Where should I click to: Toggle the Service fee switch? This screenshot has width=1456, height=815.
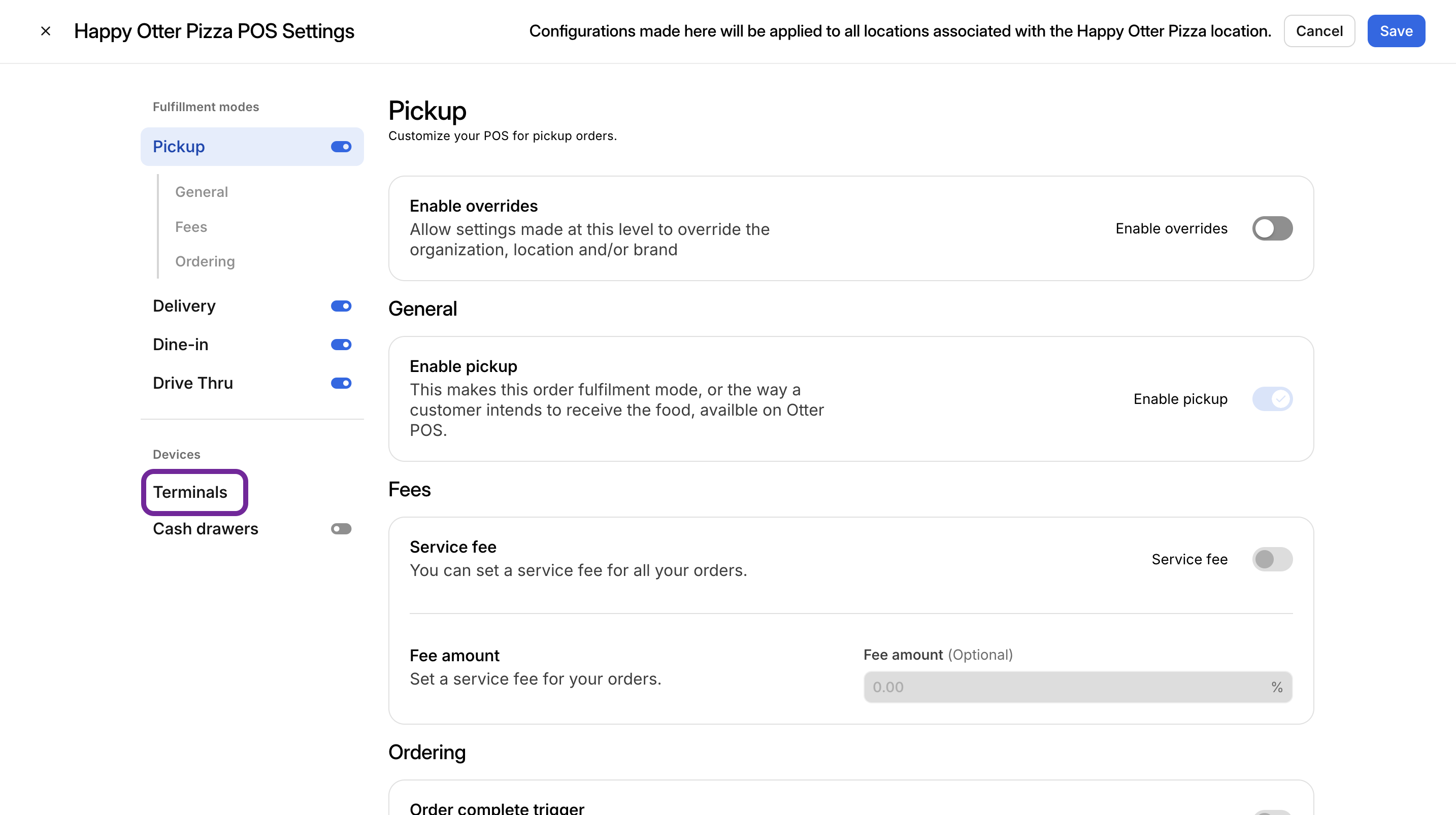click(1272, 559)
